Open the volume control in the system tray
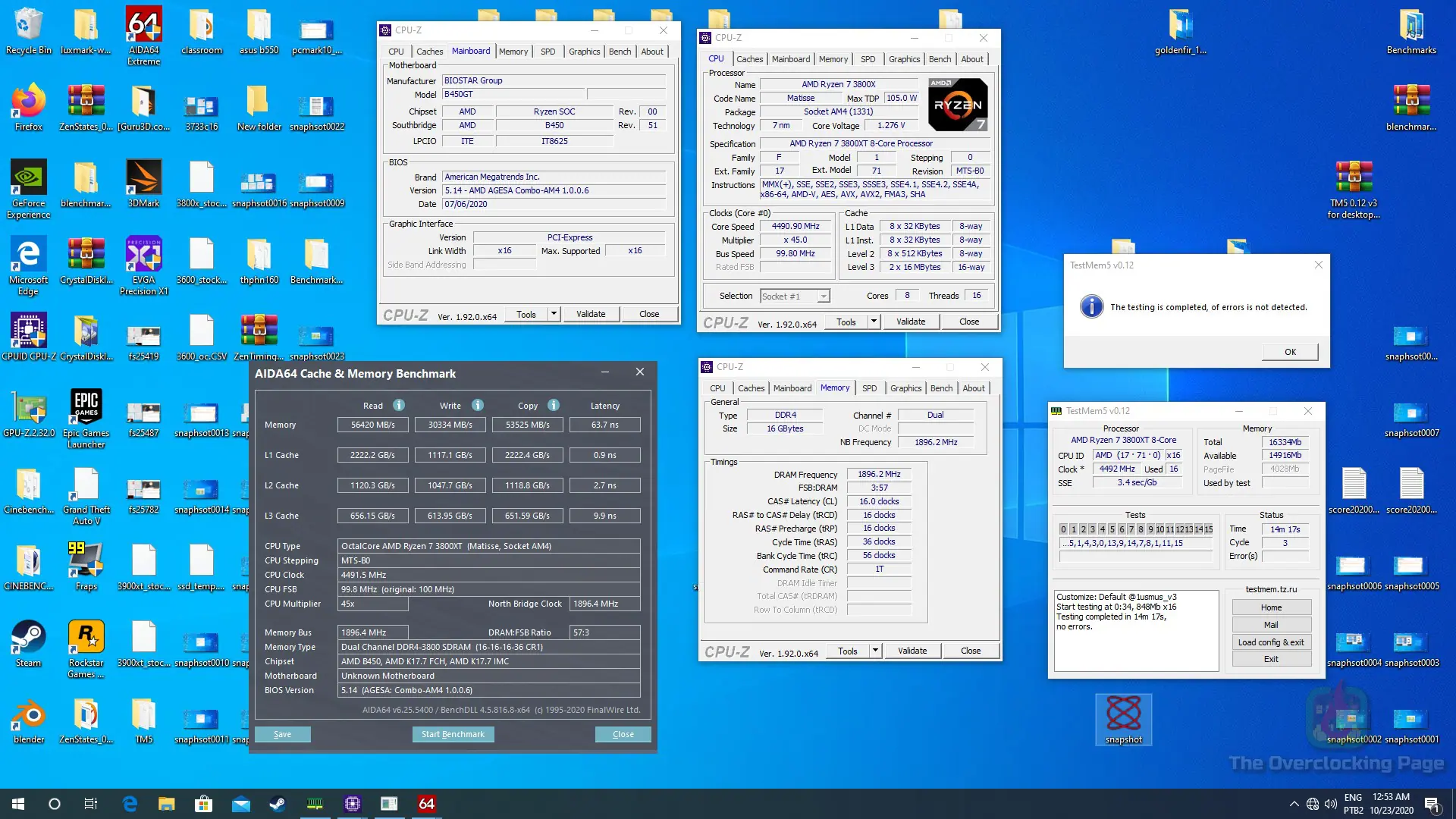 point(1330,804)
